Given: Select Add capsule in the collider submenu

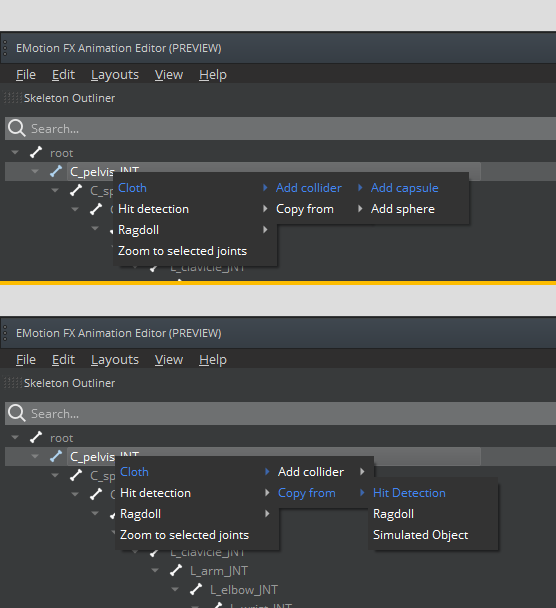Looking at the screenshot, I should pyautogui.click(x=404, y=188).
